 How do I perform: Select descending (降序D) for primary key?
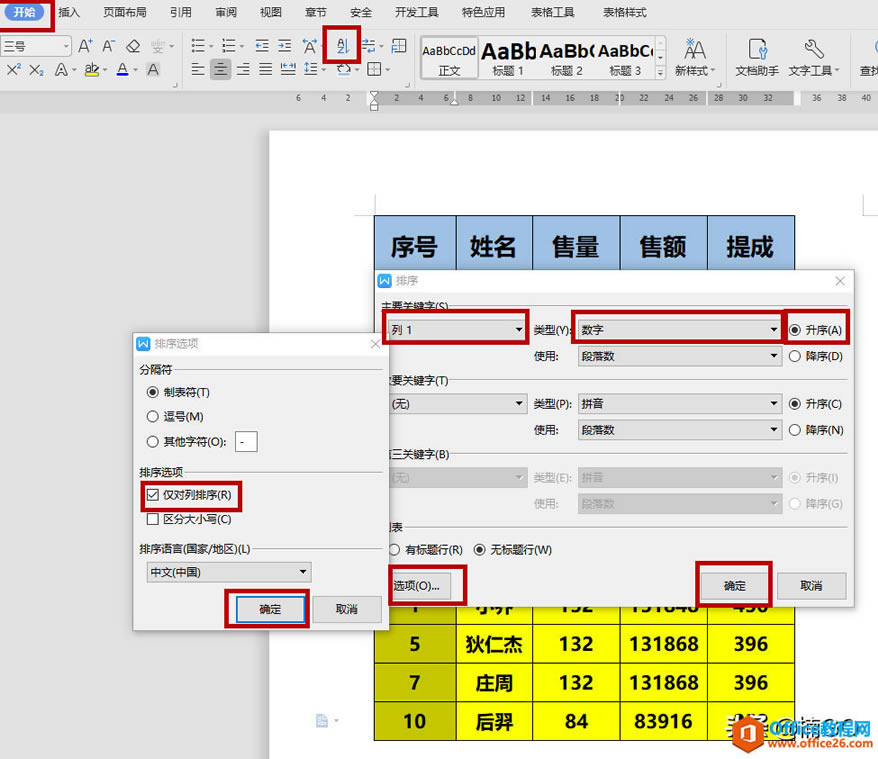795,356
